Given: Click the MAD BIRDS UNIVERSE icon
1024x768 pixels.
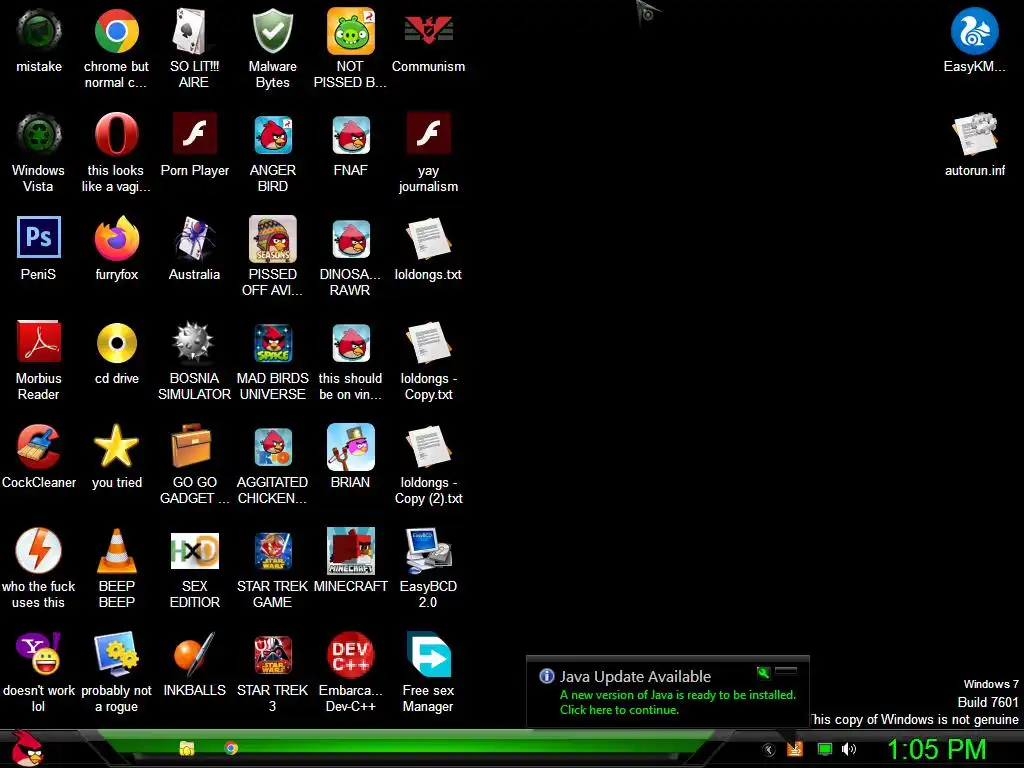Looking at the screenshot, I should (x=272, y=342).
